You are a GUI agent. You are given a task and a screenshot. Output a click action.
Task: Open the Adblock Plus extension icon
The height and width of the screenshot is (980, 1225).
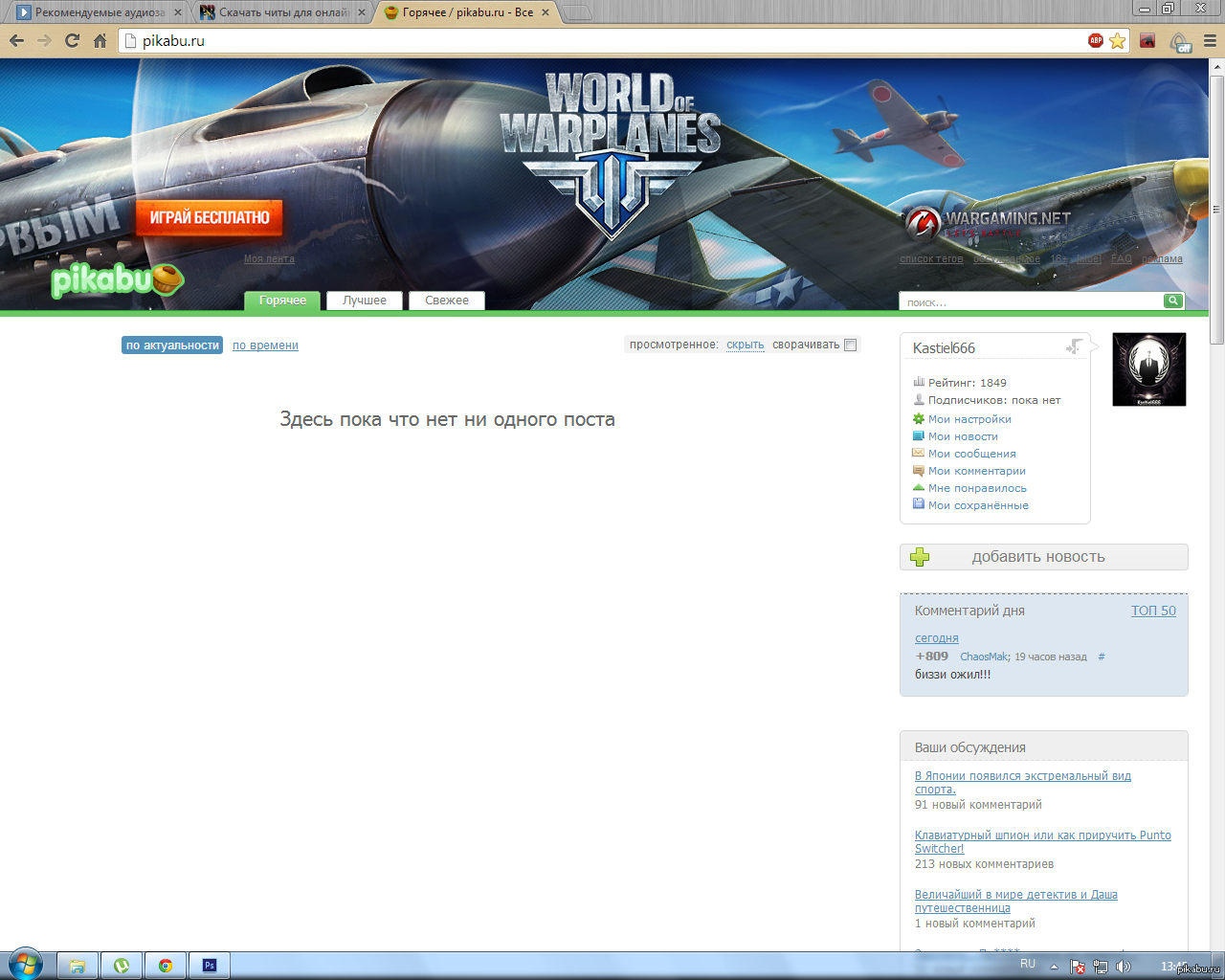click(1096, 40)
